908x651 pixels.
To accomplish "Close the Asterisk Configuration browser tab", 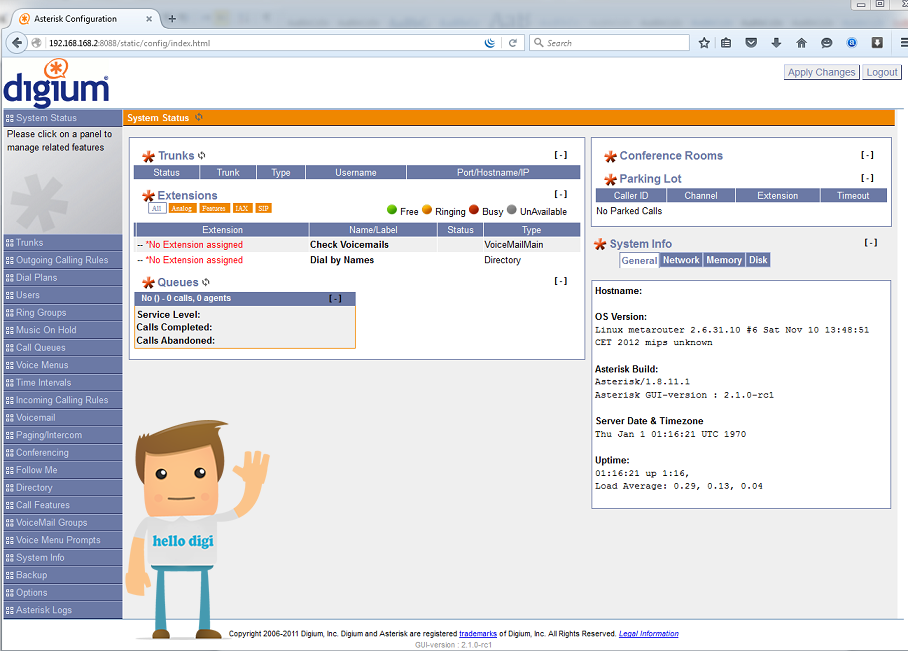I will [x=149, y=19].
